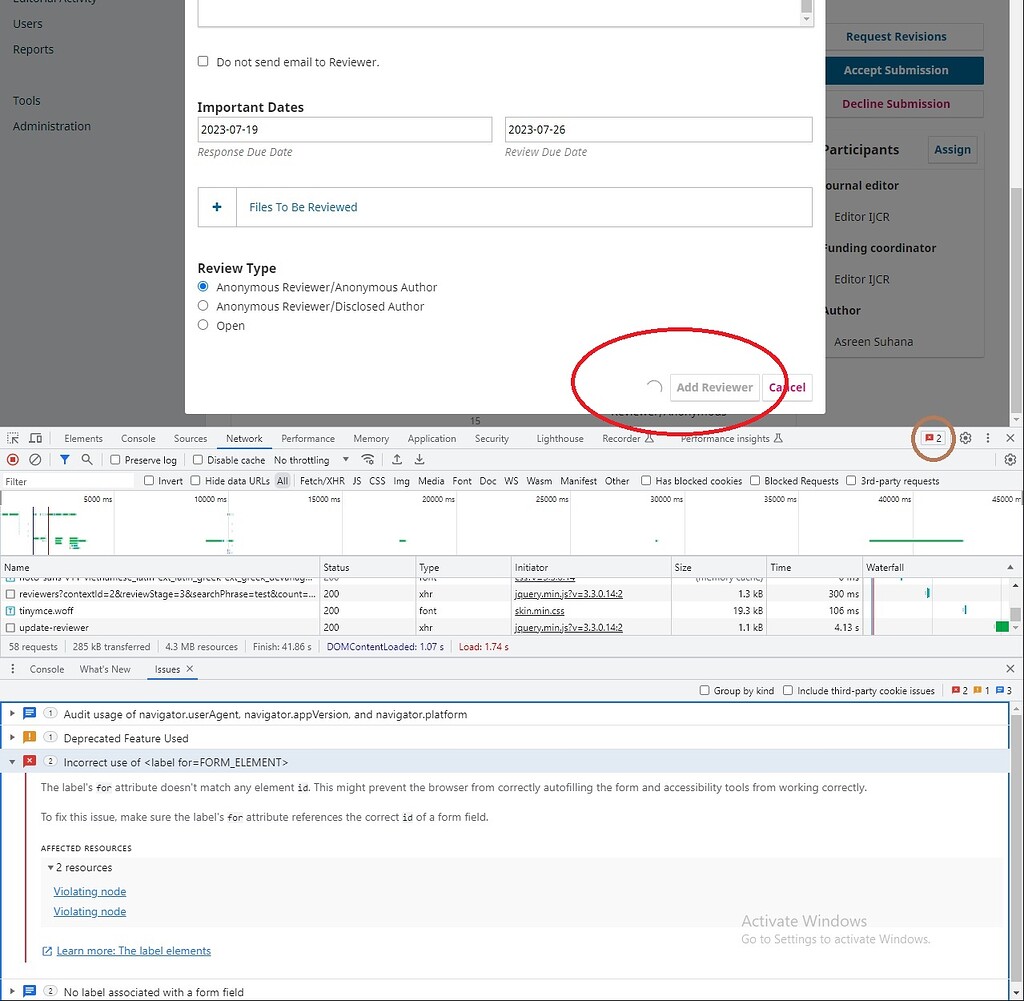The width and height of the screenshot is (1024, 1001).
Task: Search within network requests
Action: (87, 459)
